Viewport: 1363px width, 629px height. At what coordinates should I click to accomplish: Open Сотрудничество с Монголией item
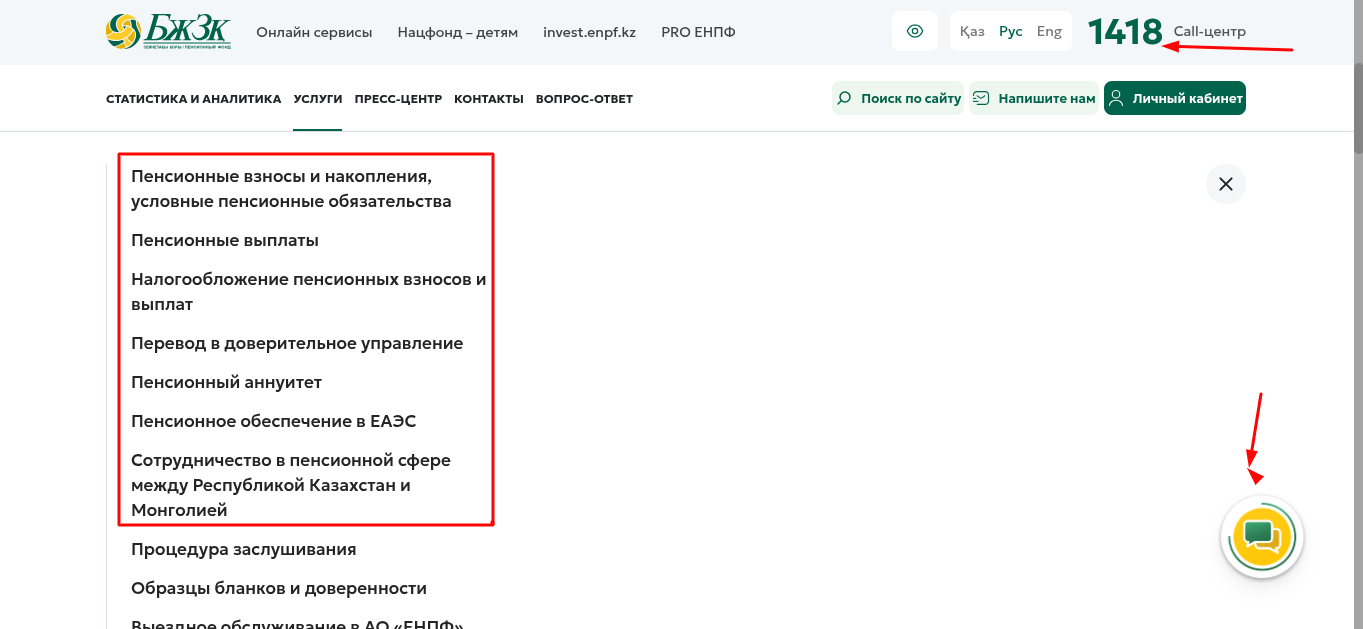coord(291,485)
